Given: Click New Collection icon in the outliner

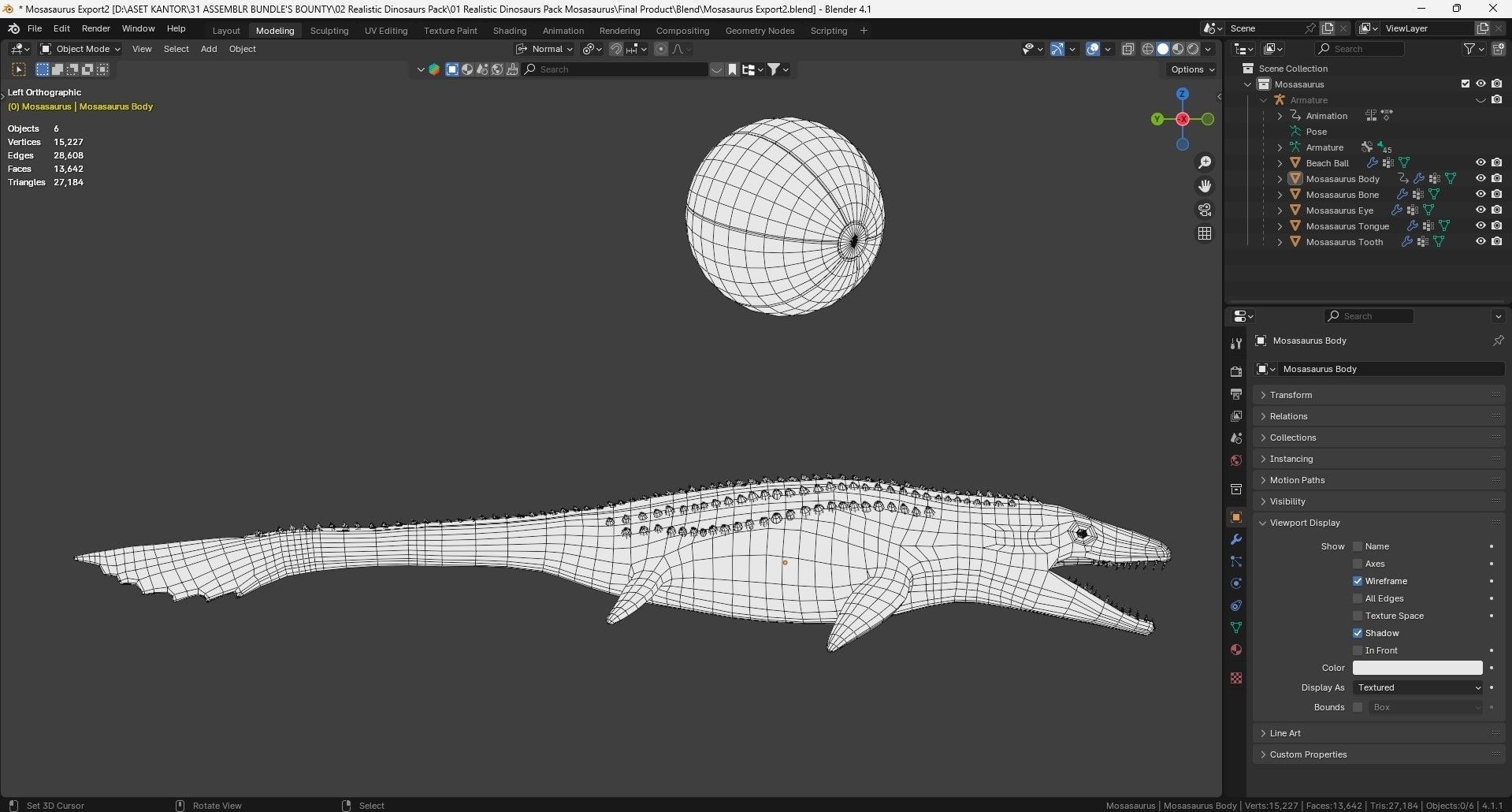Looking at the screenshot, I should click(x=1498, y=49).
